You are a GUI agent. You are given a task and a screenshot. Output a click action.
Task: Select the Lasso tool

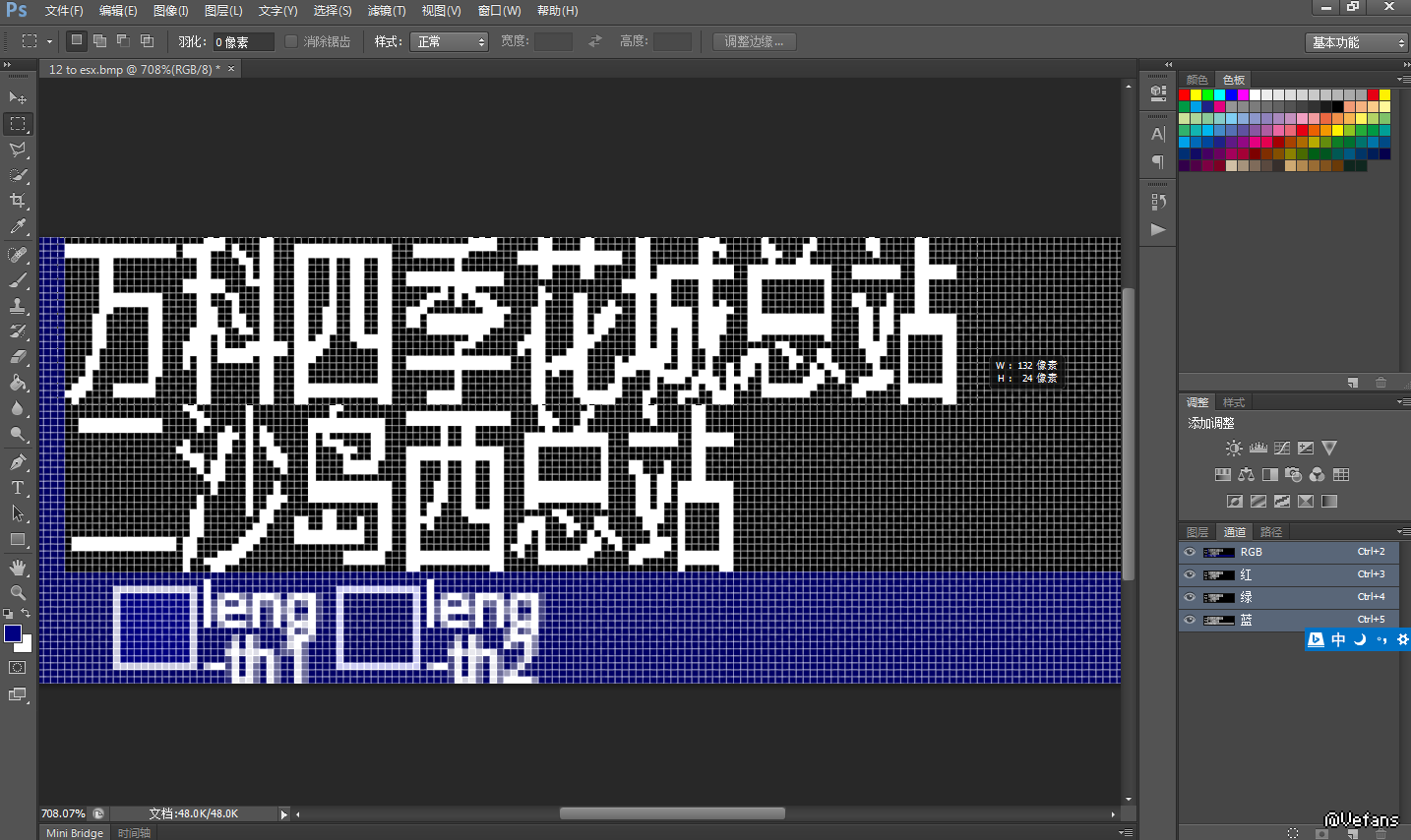[18, 150]
